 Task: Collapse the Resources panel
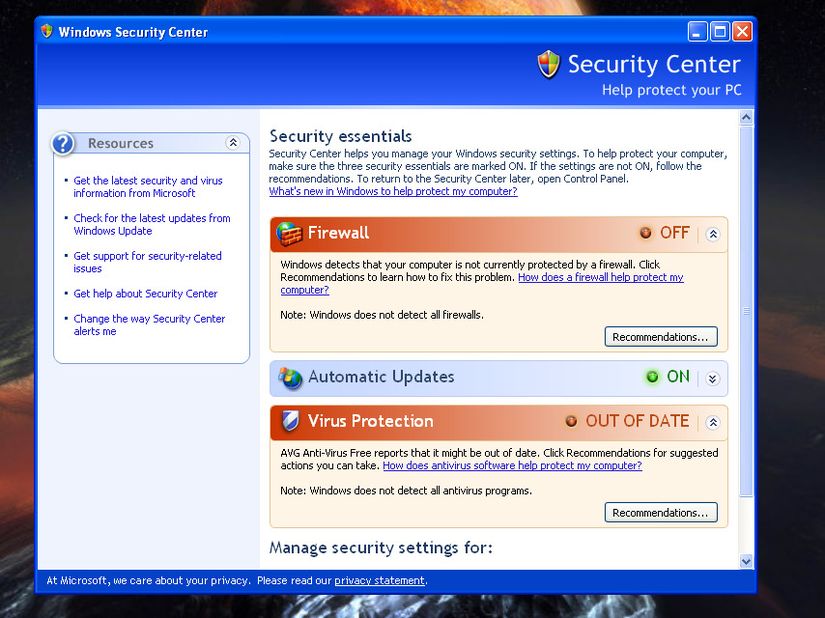coord(234,142)
